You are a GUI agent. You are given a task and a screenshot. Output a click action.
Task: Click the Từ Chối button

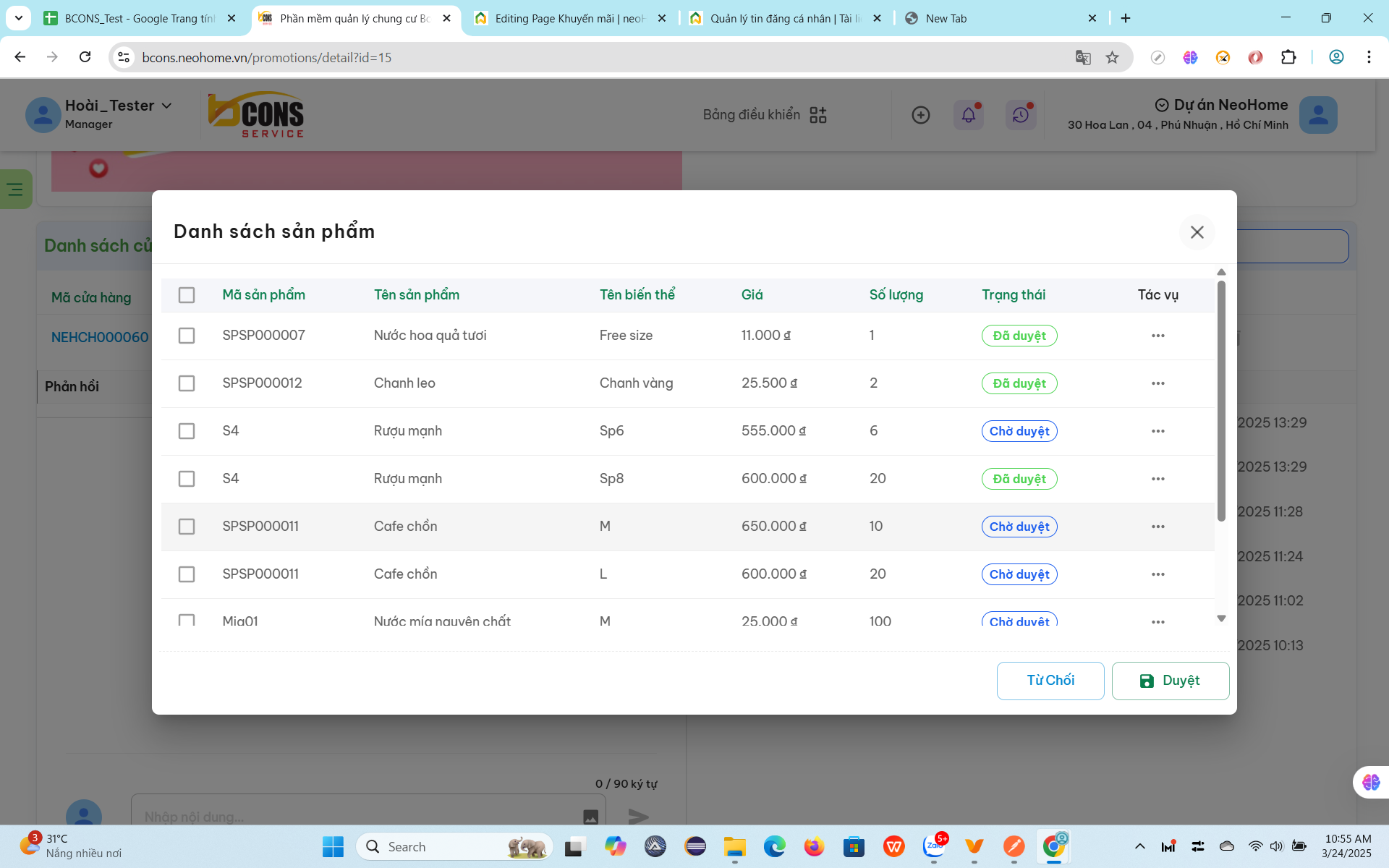(1050, 681)
